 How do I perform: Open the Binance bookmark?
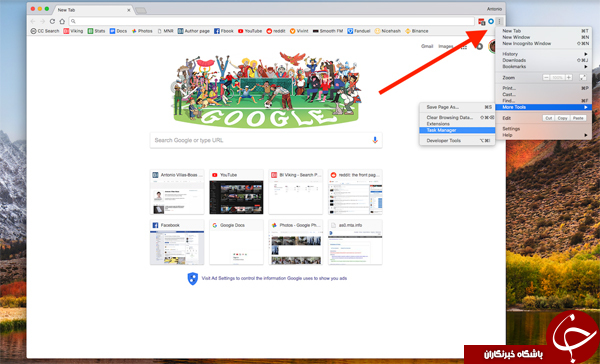click(x=417, y=31)
